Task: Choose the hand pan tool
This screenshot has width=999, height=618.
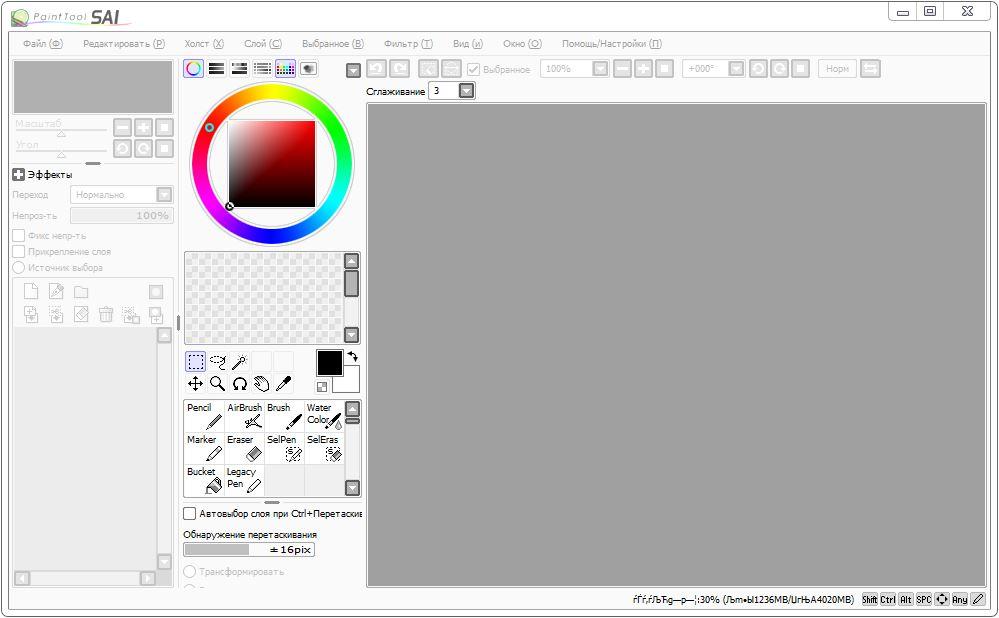Action: 261,384
